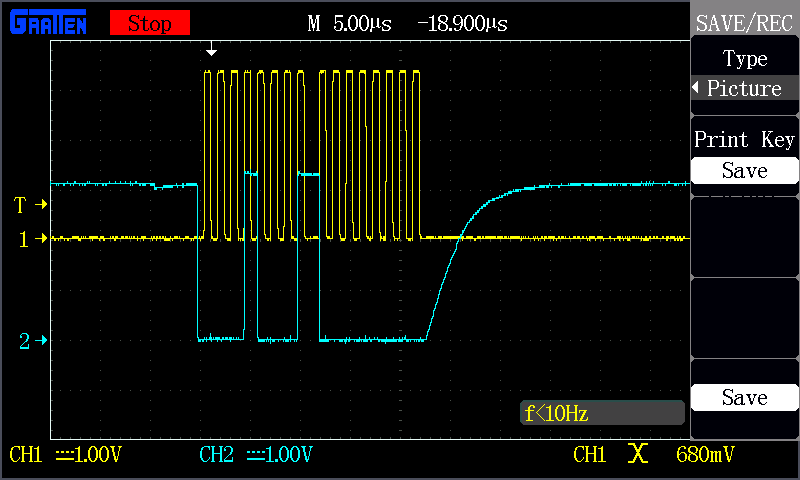Click the white trigger position arrow marker

click(211, 49)
